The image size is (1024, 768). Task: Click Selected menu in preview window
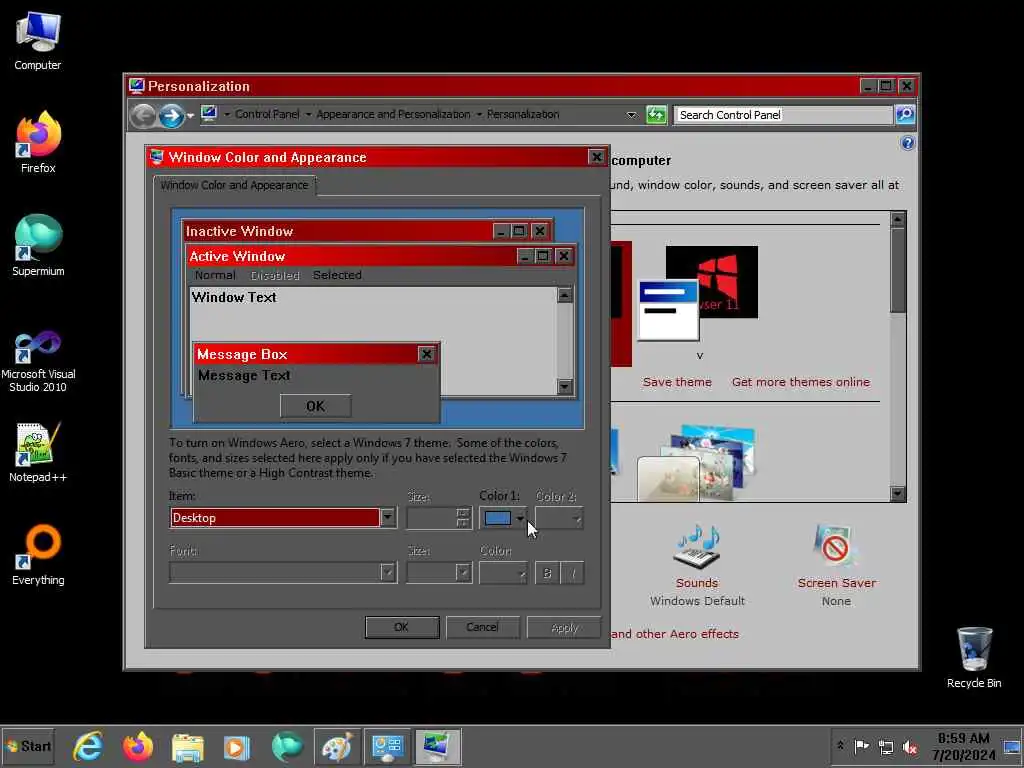point(337,275)
